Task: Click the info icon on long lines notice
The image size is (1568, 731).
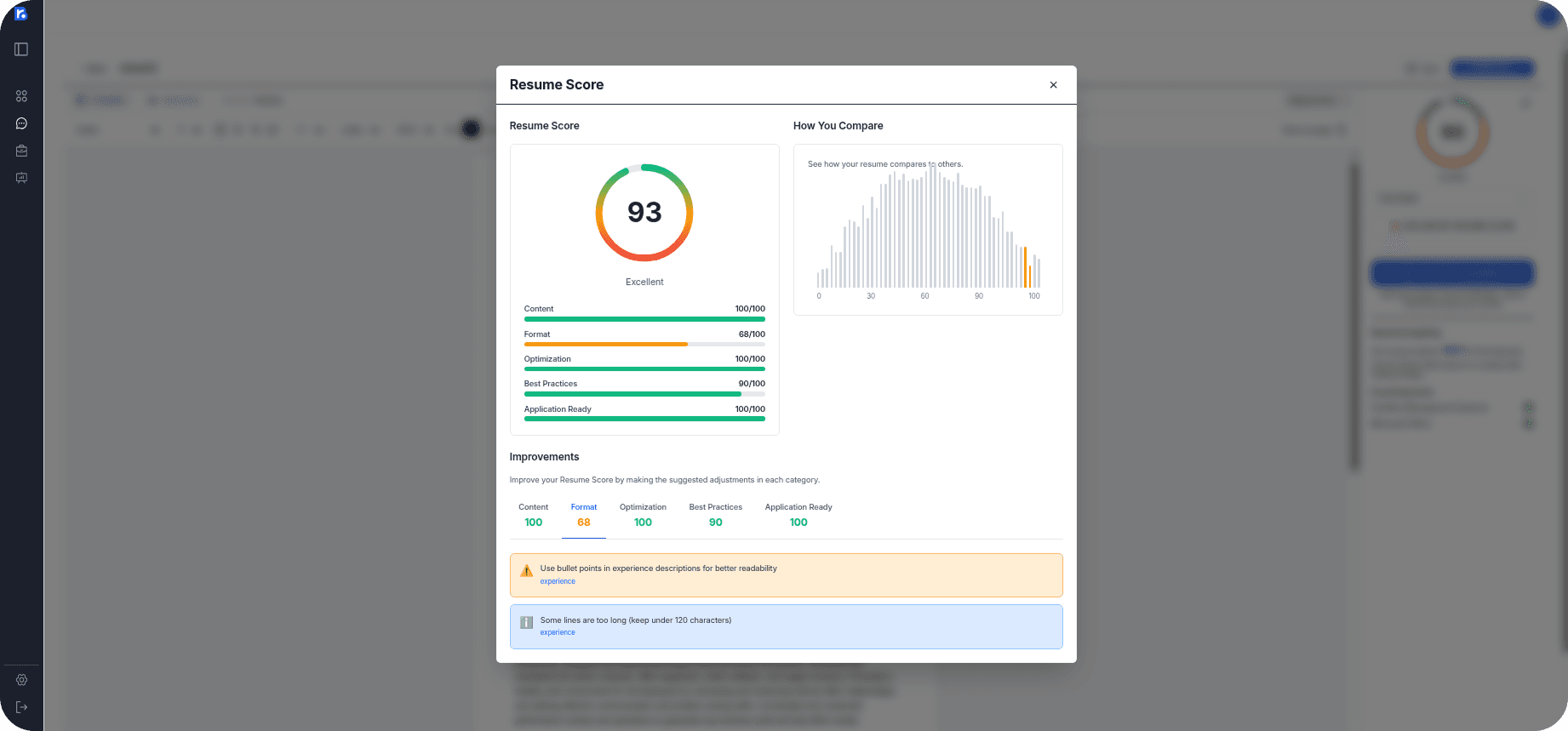Action: (x=527, y=623)
